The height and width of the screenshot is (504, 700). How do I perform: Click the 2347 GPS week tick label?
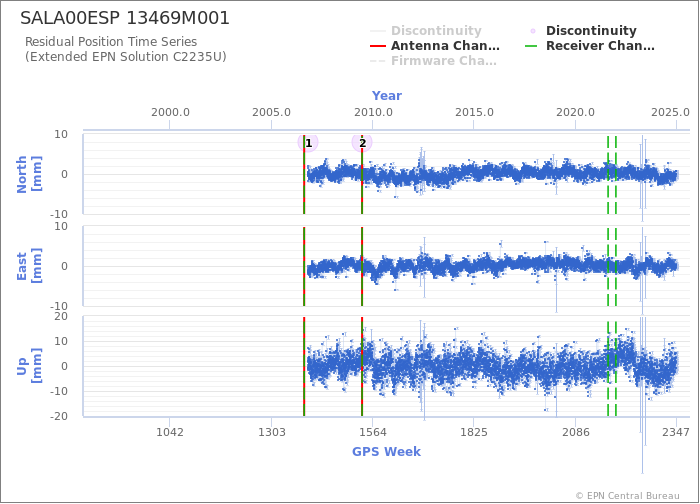[x=675, y=432]
